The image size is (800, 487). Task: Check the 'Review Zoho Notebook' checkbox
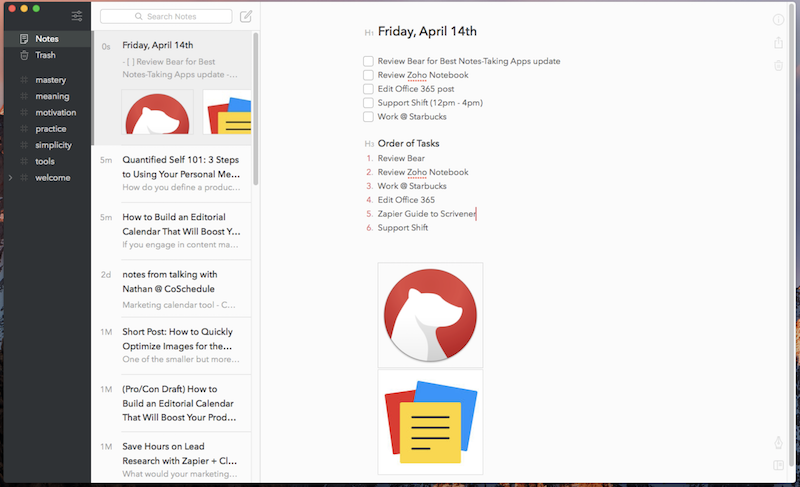click(368, 75)
